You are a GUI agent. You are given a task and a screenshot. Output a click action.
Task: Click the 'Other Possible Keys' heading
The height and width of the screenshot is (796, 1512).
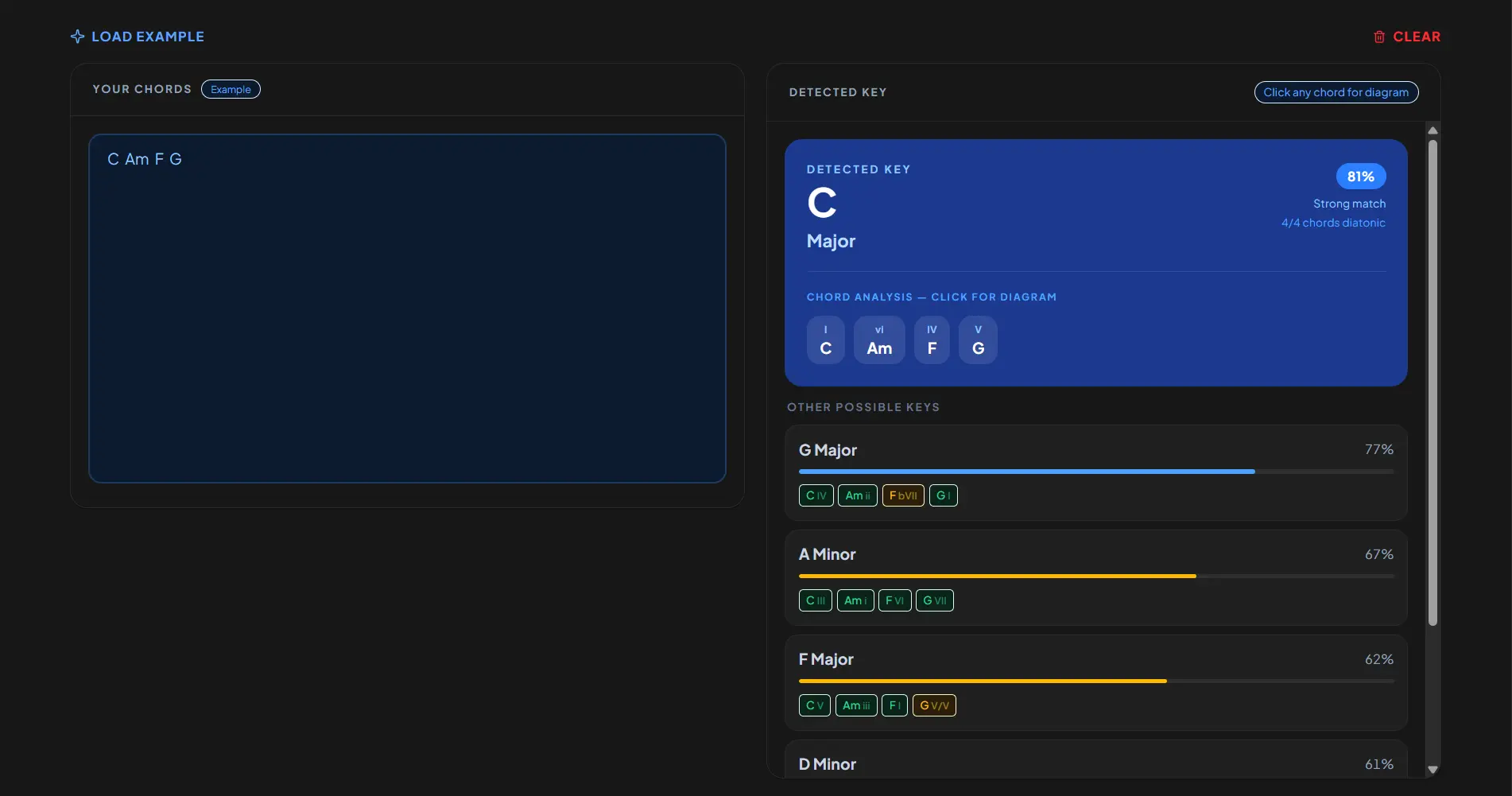(863, 407)
